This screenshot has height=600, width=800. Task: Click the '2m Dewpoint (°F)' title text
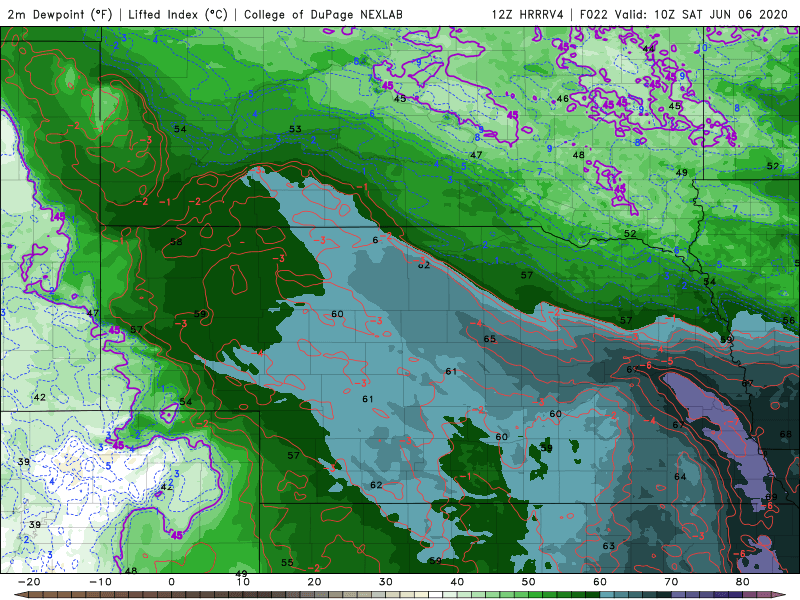(60, 14)
